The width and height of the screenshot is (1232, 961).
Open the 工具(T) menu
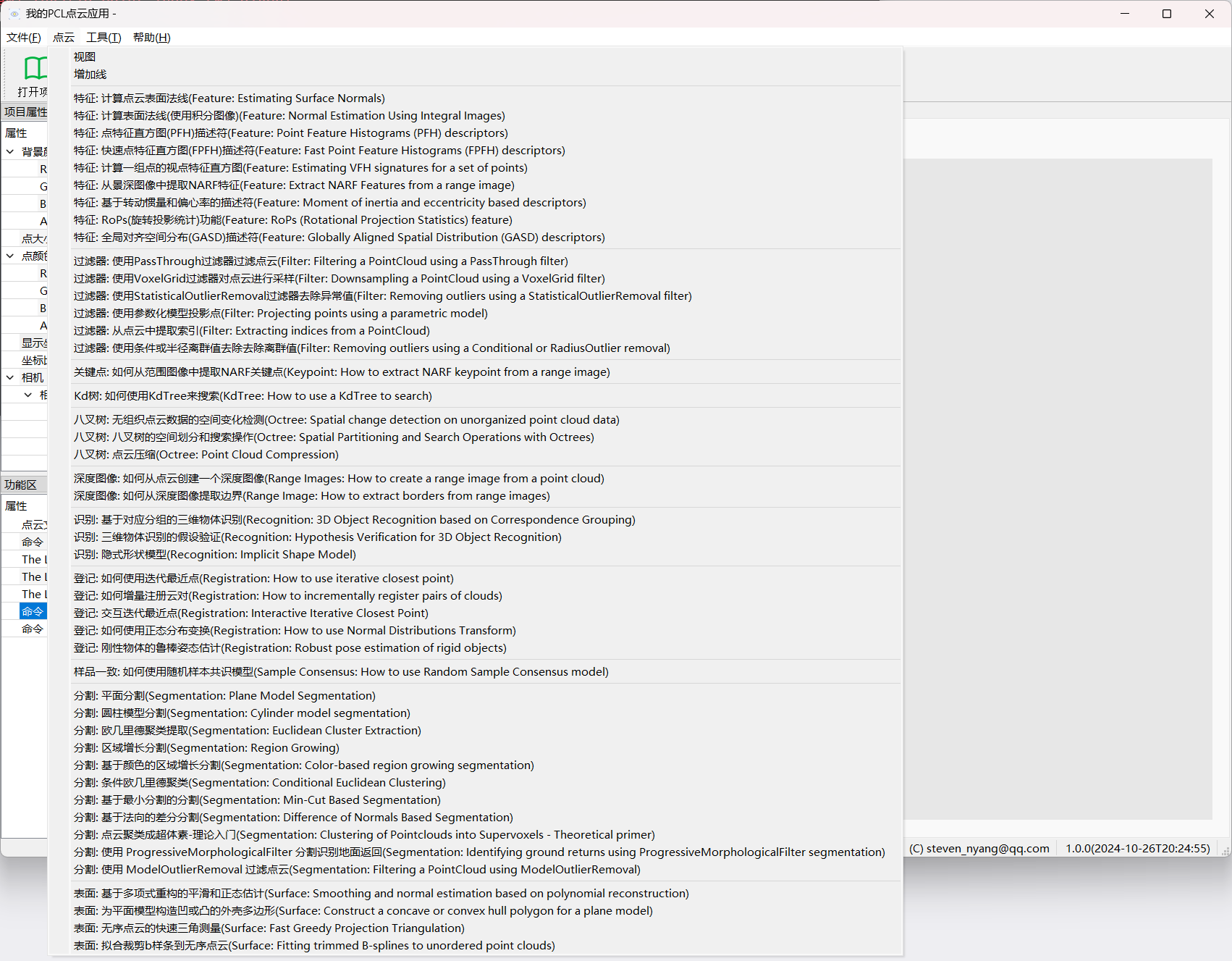[x=104, y=38]
